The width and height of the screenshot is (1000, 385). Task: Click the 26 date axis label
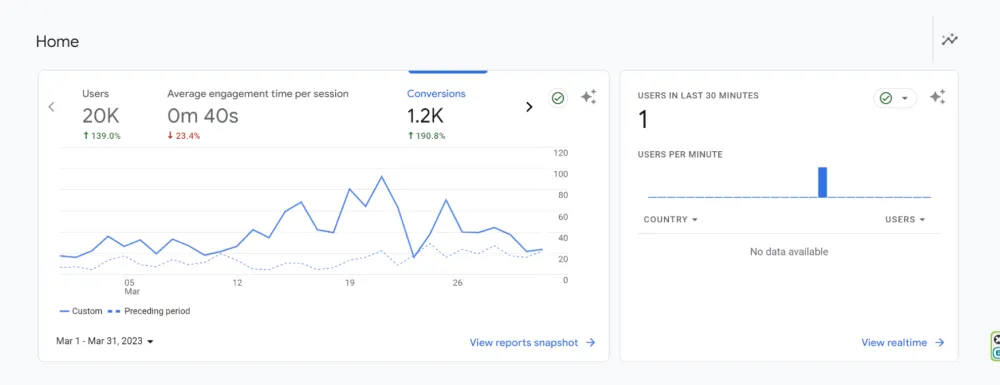click(457, 282)
